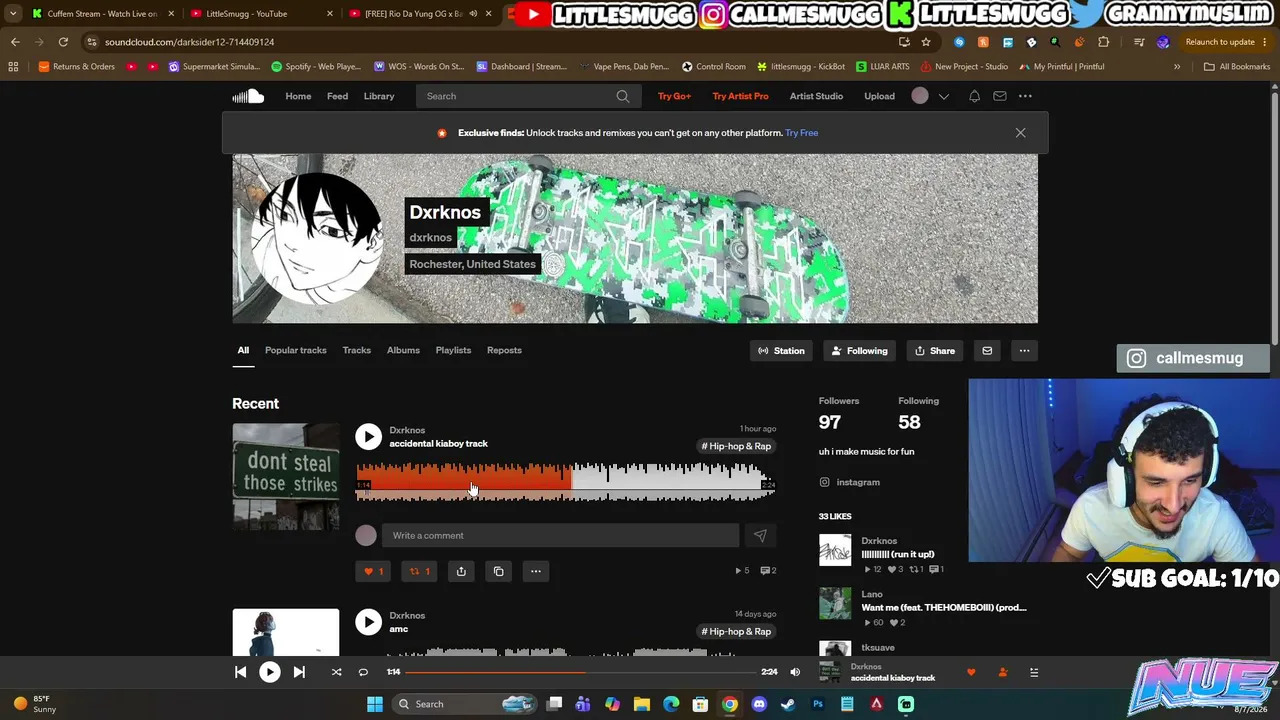Skip to previous track in player
This screenshot has width=1280, height=720.
tap(240, 672)
